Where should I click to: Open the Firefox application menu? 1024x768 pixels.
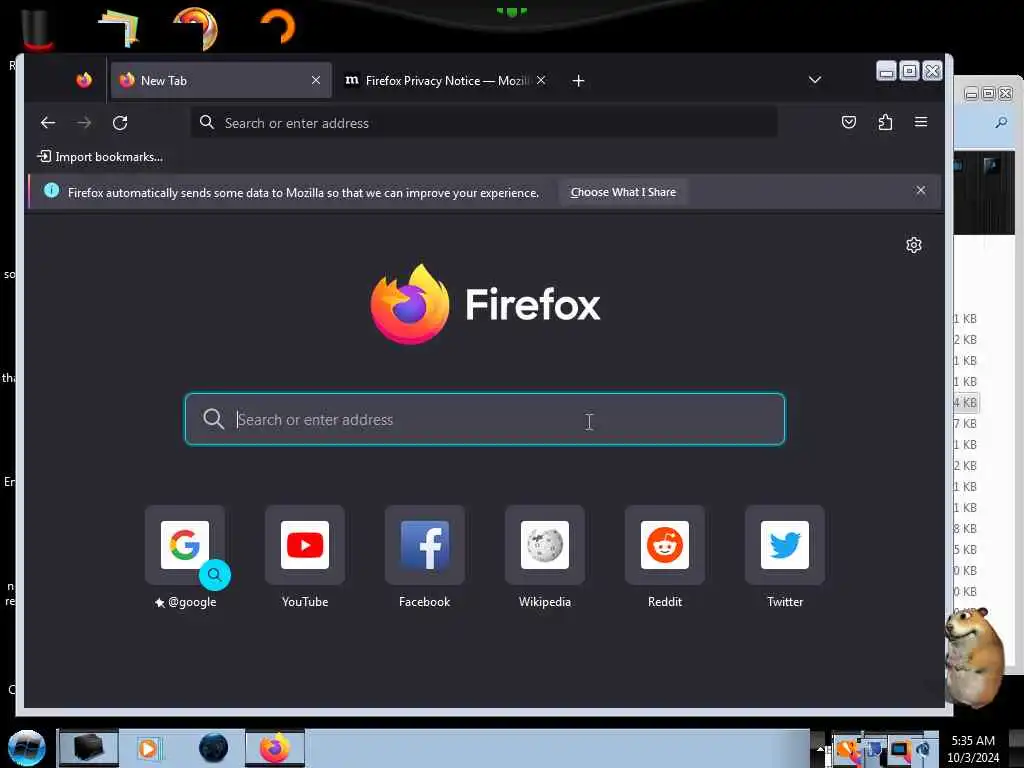[921, 122]
